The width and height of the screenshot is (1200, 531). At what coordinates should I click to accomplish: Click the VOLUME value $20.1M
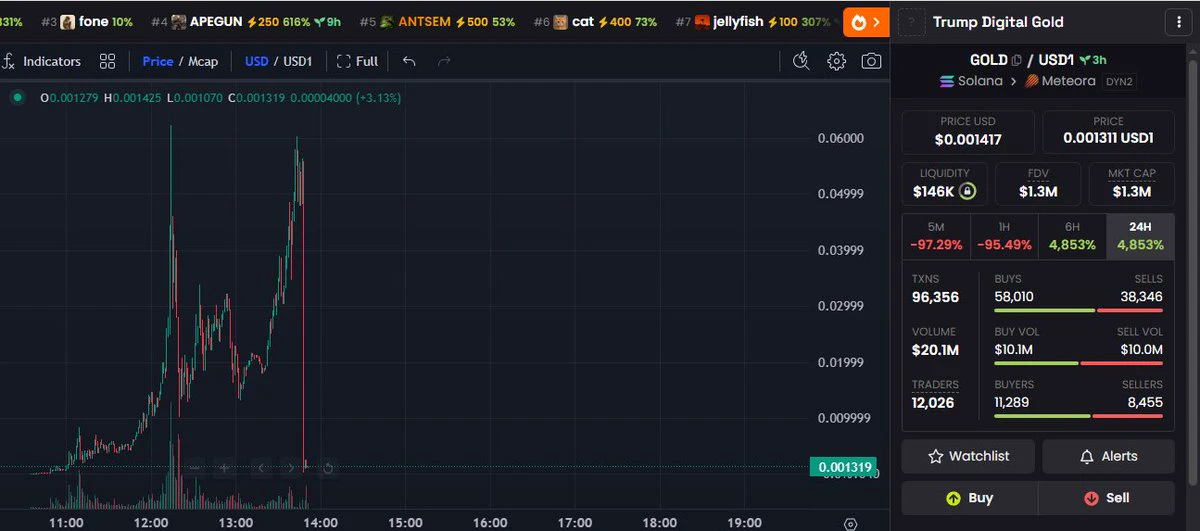pos(935,350)
